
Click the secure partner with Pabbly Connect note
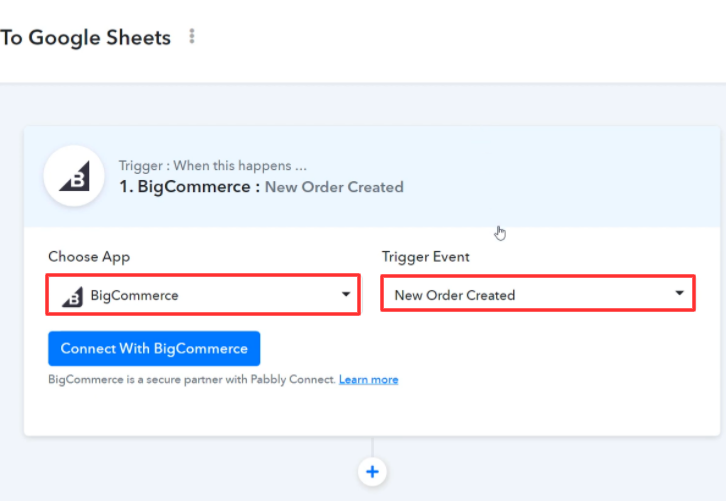192,380
